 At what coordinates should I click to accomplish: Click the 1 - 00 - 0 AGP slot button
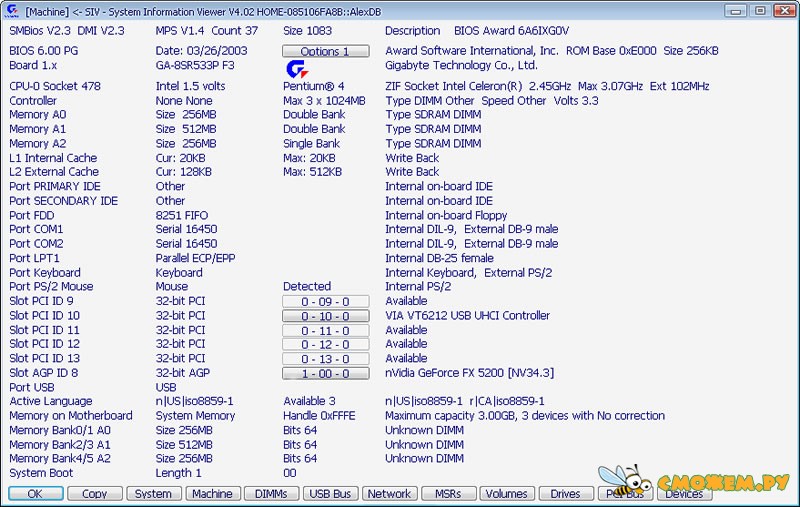point(326,373)
